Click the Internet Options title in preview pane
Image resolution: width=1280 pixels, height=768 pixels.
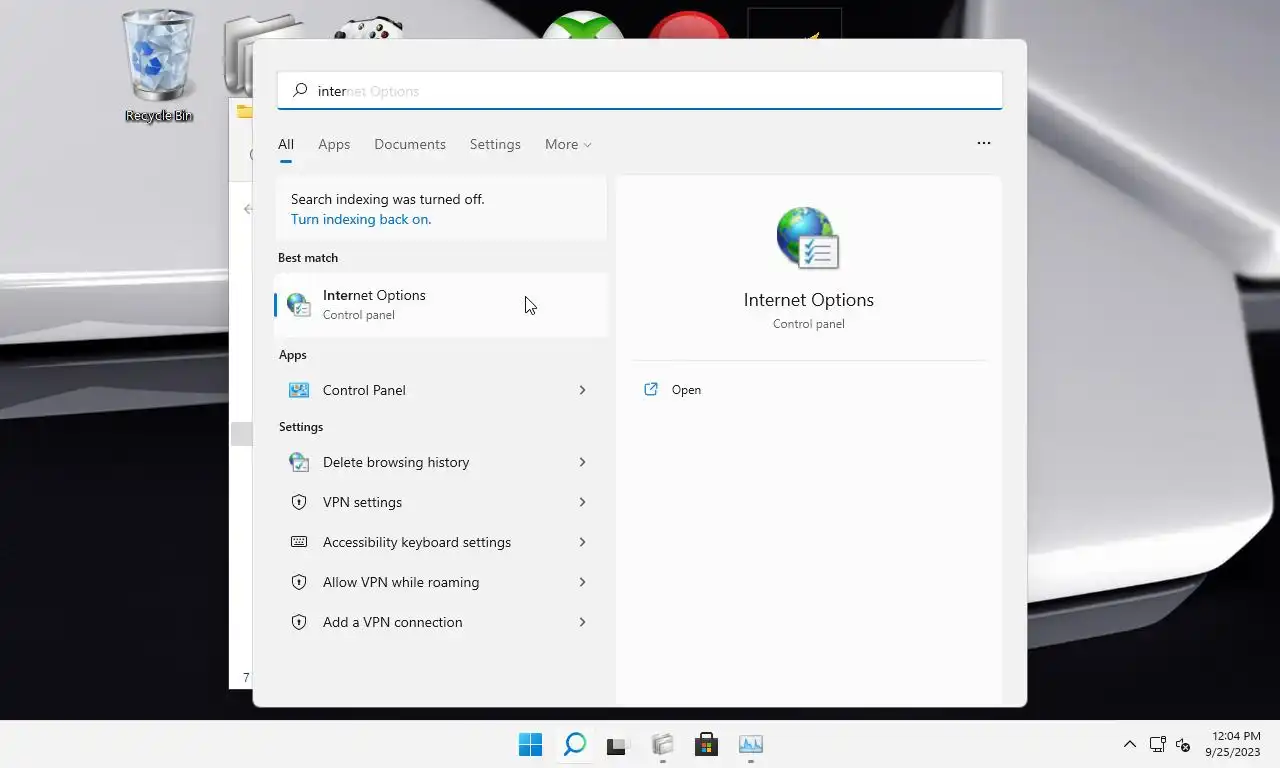pyautogui.click(x=809, y=300)
